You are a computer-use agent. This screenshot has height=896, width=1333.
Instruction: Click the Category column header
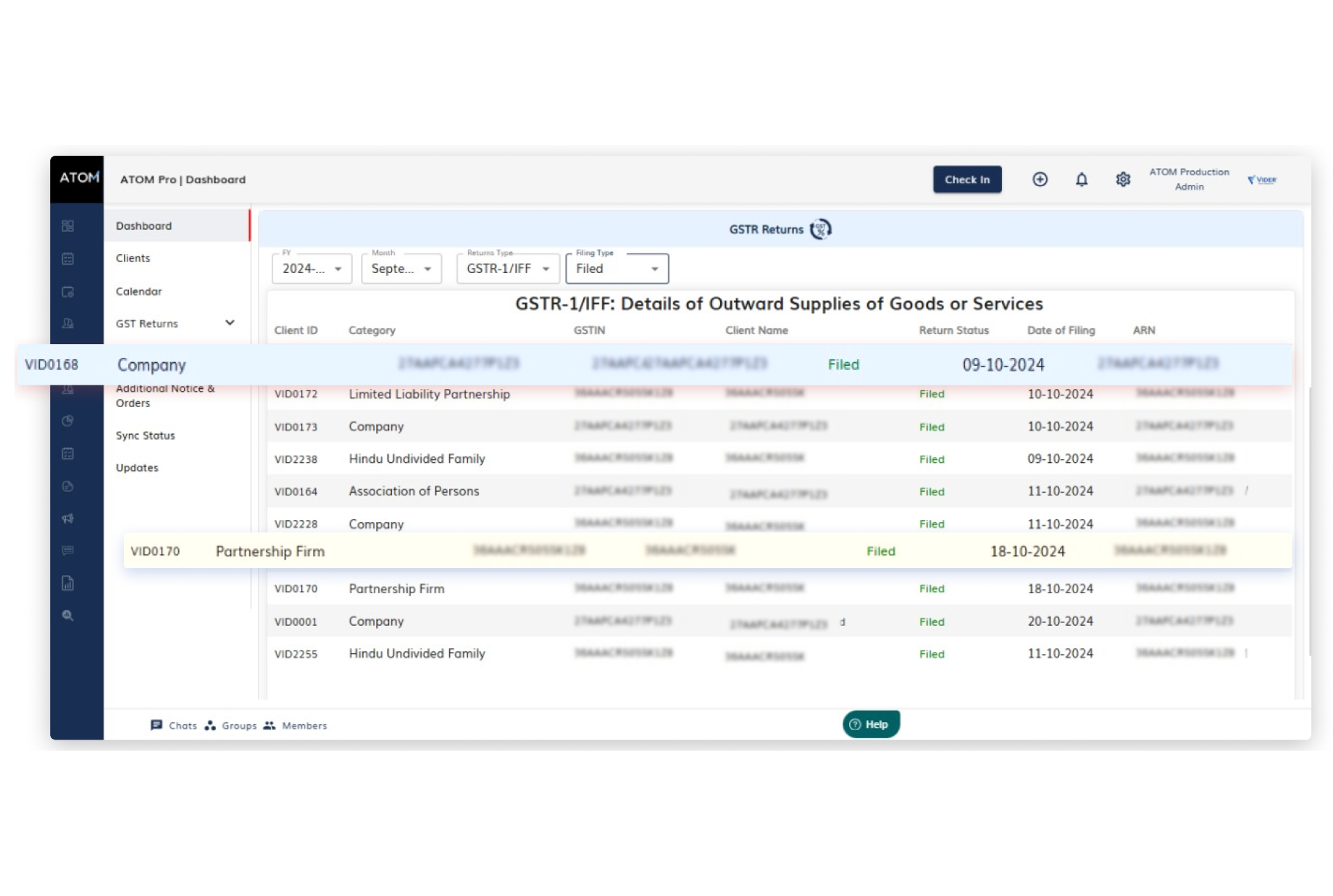coord(372,330)
